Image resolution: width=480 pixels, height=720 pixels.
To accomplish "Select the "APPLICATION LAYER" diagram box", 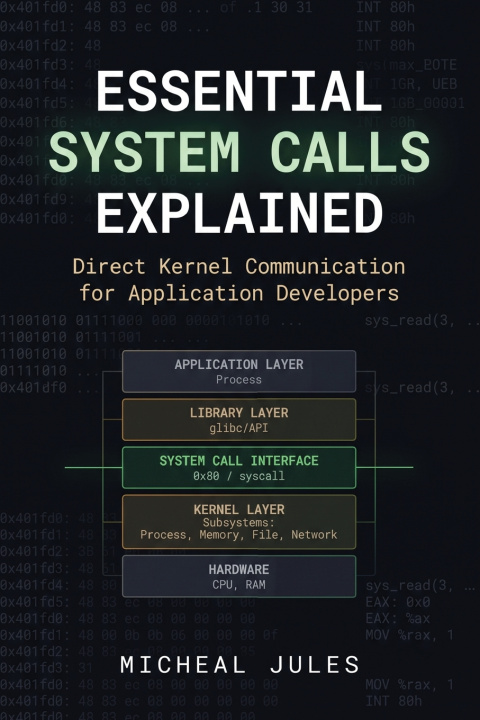I will coord(239,371).
